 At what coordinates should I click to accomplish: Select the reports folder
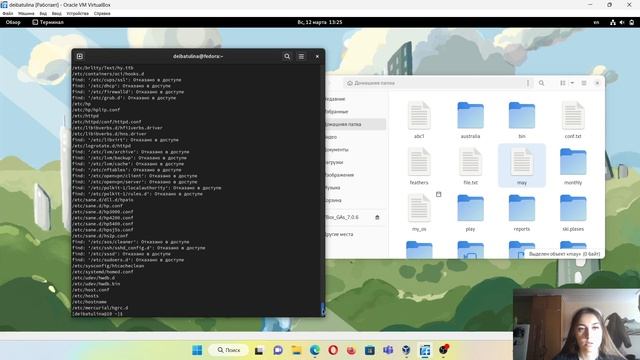[522, 213]
